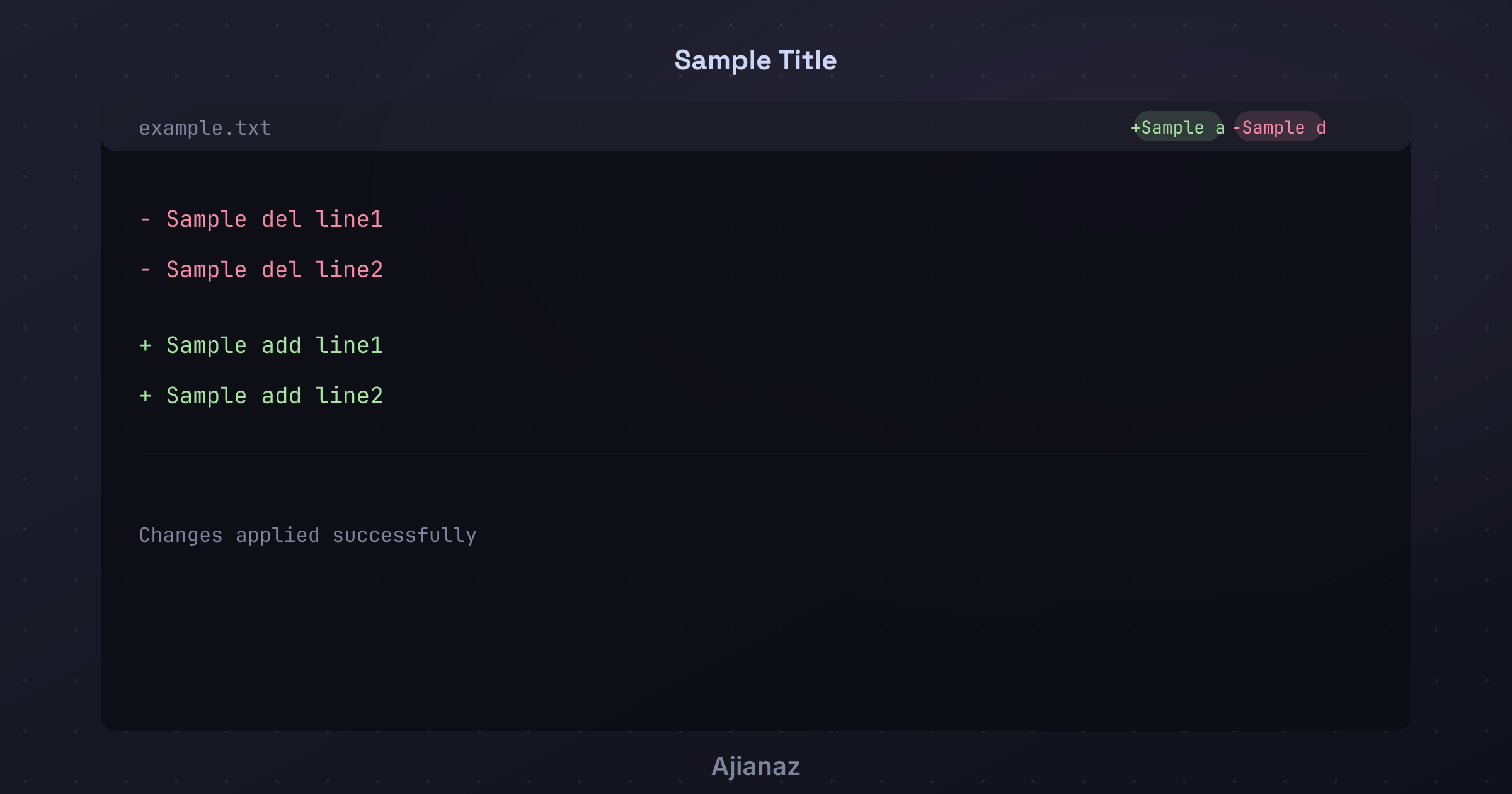Click the divider line above the status message
Viewport: 1512px width, 794px height.
(x=756, y=454)
